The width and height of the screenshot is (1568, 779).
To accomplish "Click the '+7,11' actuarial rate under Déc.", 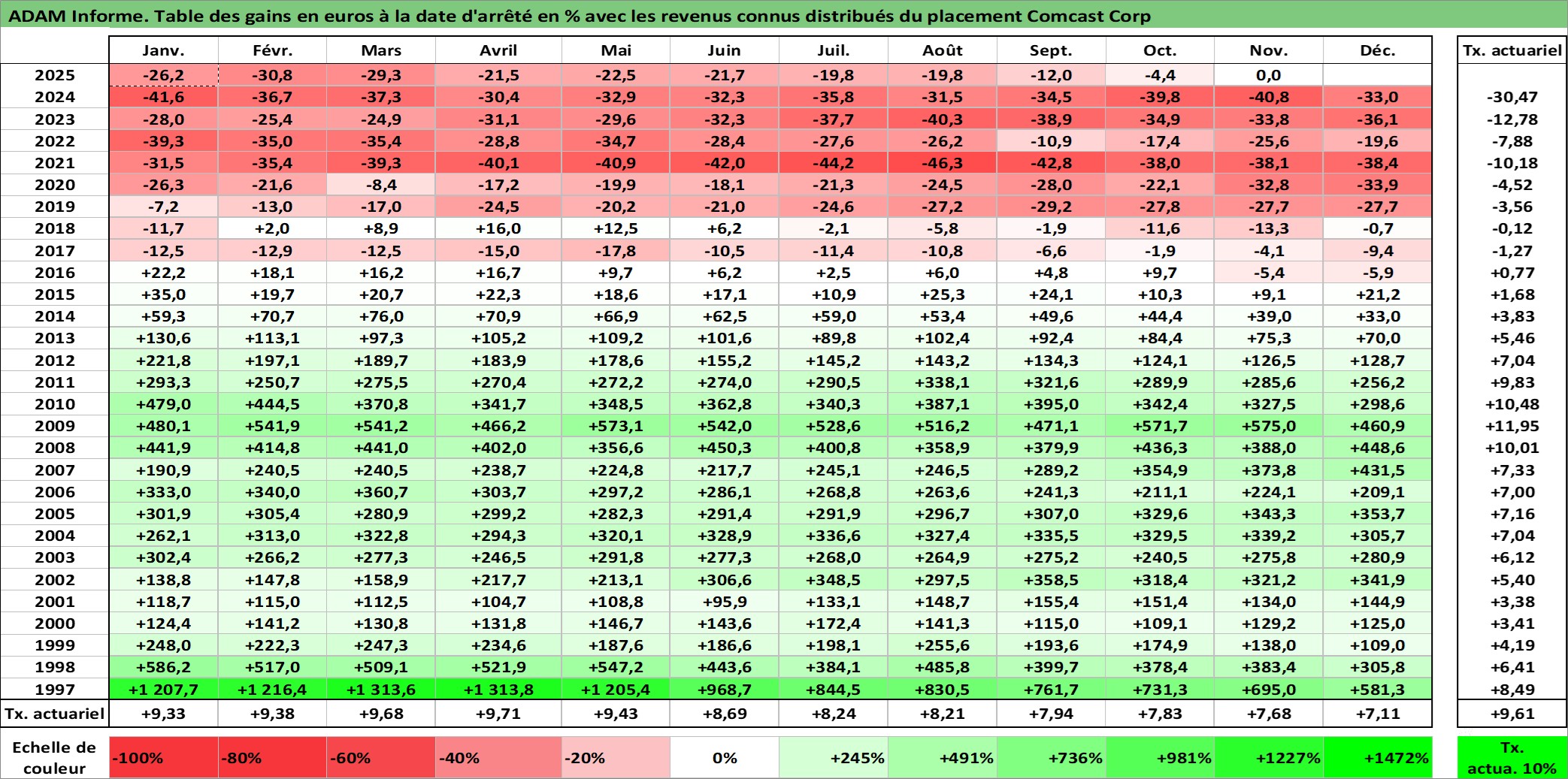I will (x=1378, y=714).
